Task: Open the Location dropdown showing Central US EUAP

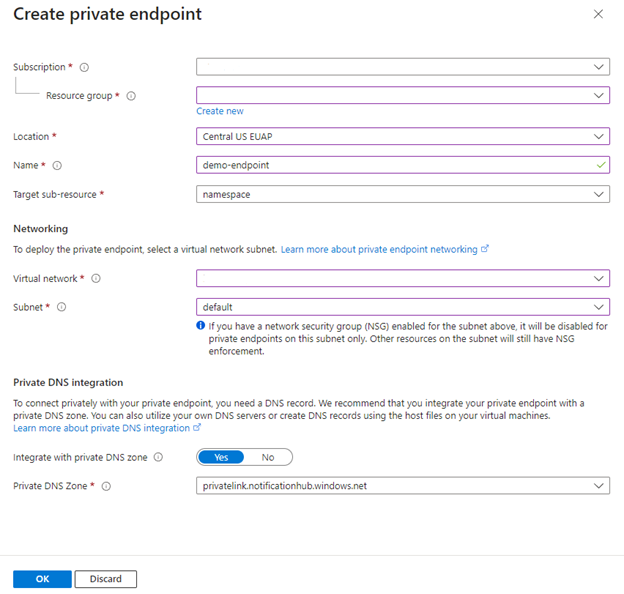Action: point(402,136)
